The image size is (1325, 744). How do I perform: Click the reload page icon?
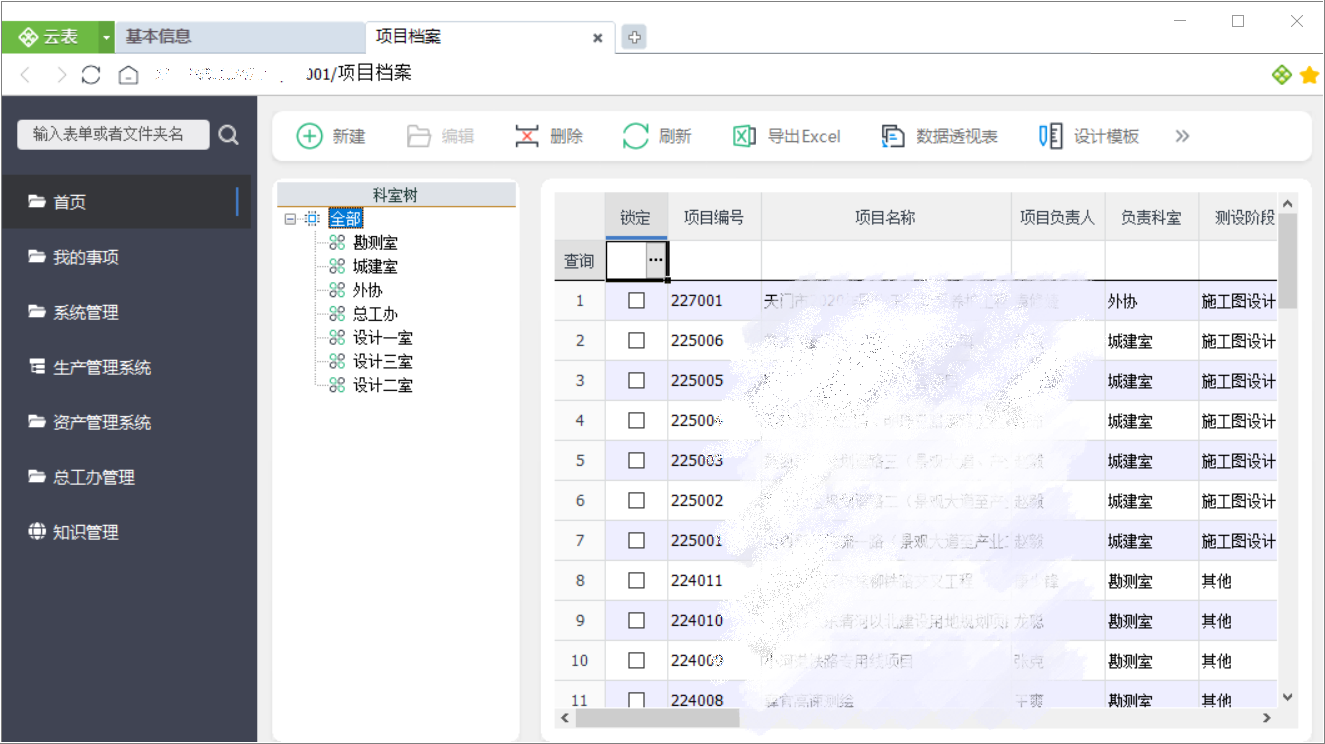[92, 75]
